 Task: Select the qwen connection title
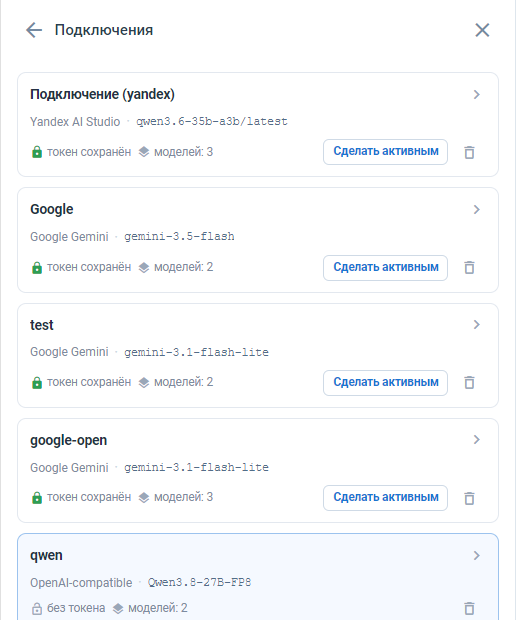tap(46, 556)
